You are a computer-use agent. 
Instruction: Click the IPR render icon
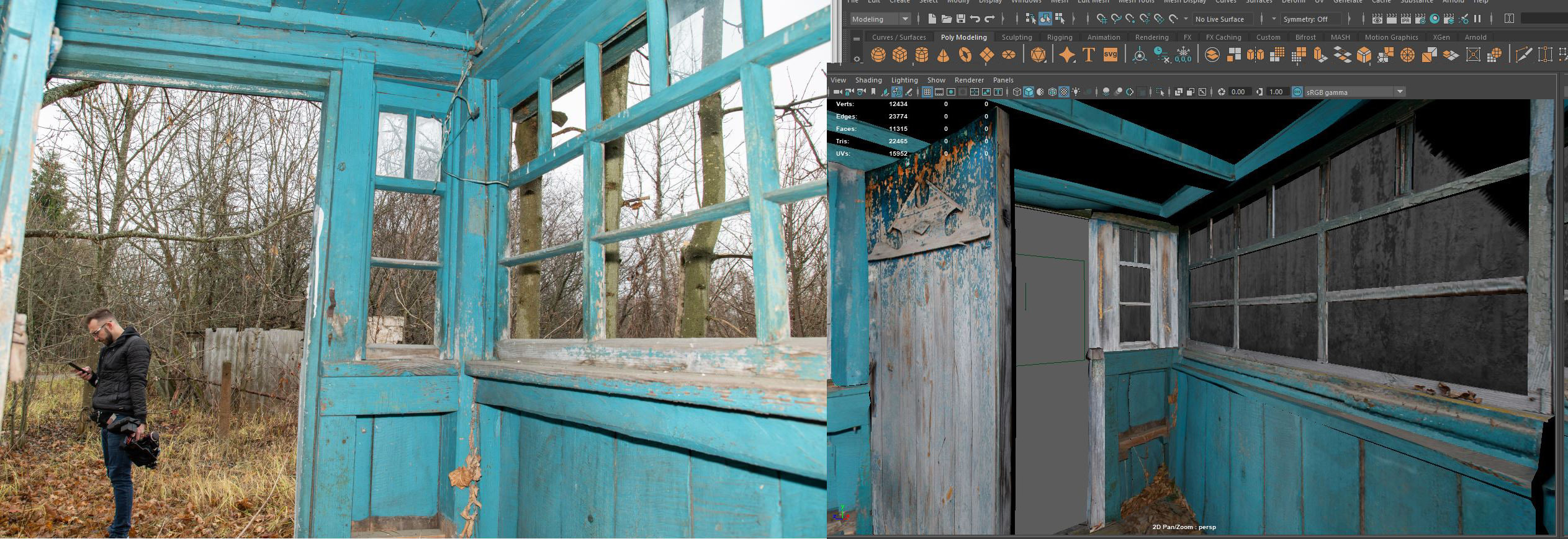coord(1406,19)
